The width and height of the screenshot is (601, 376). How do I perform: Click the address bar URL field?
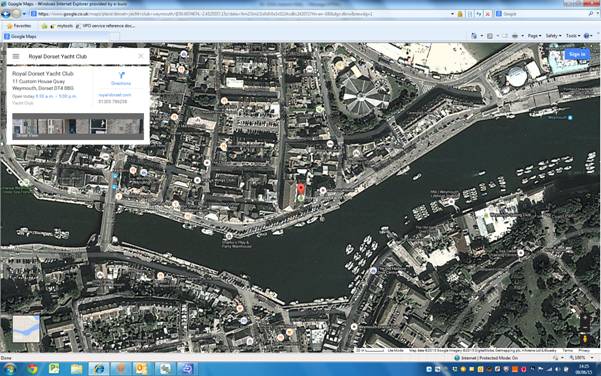[241, 14]
